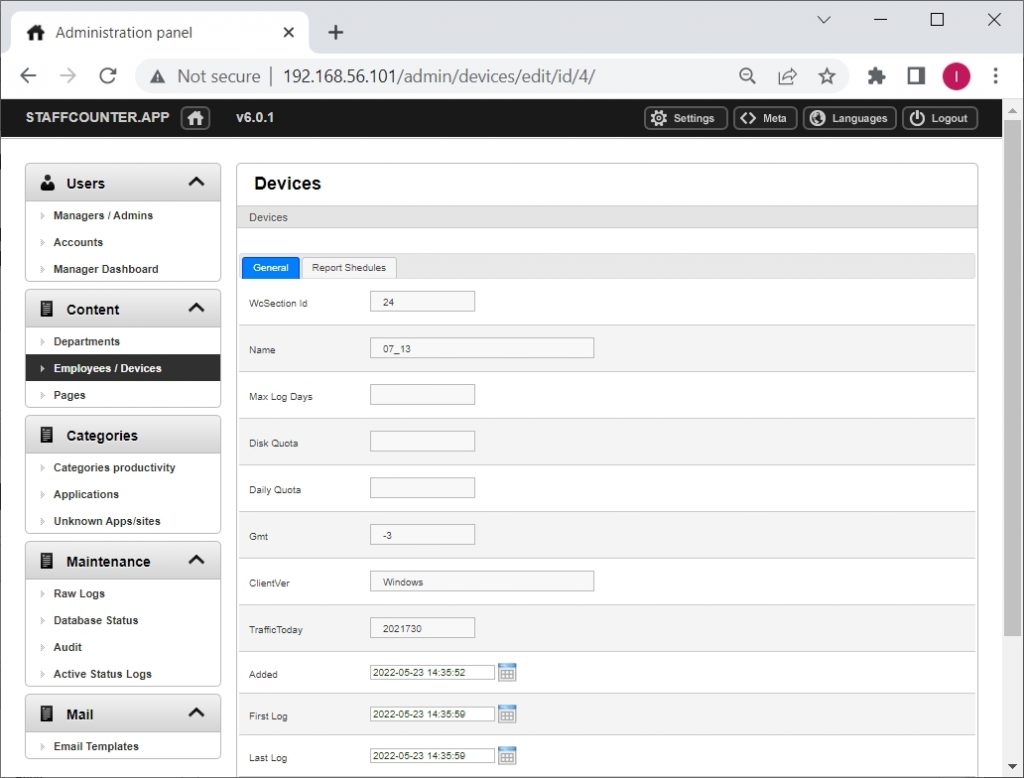Focus the ClientVer field

(482, 581)
